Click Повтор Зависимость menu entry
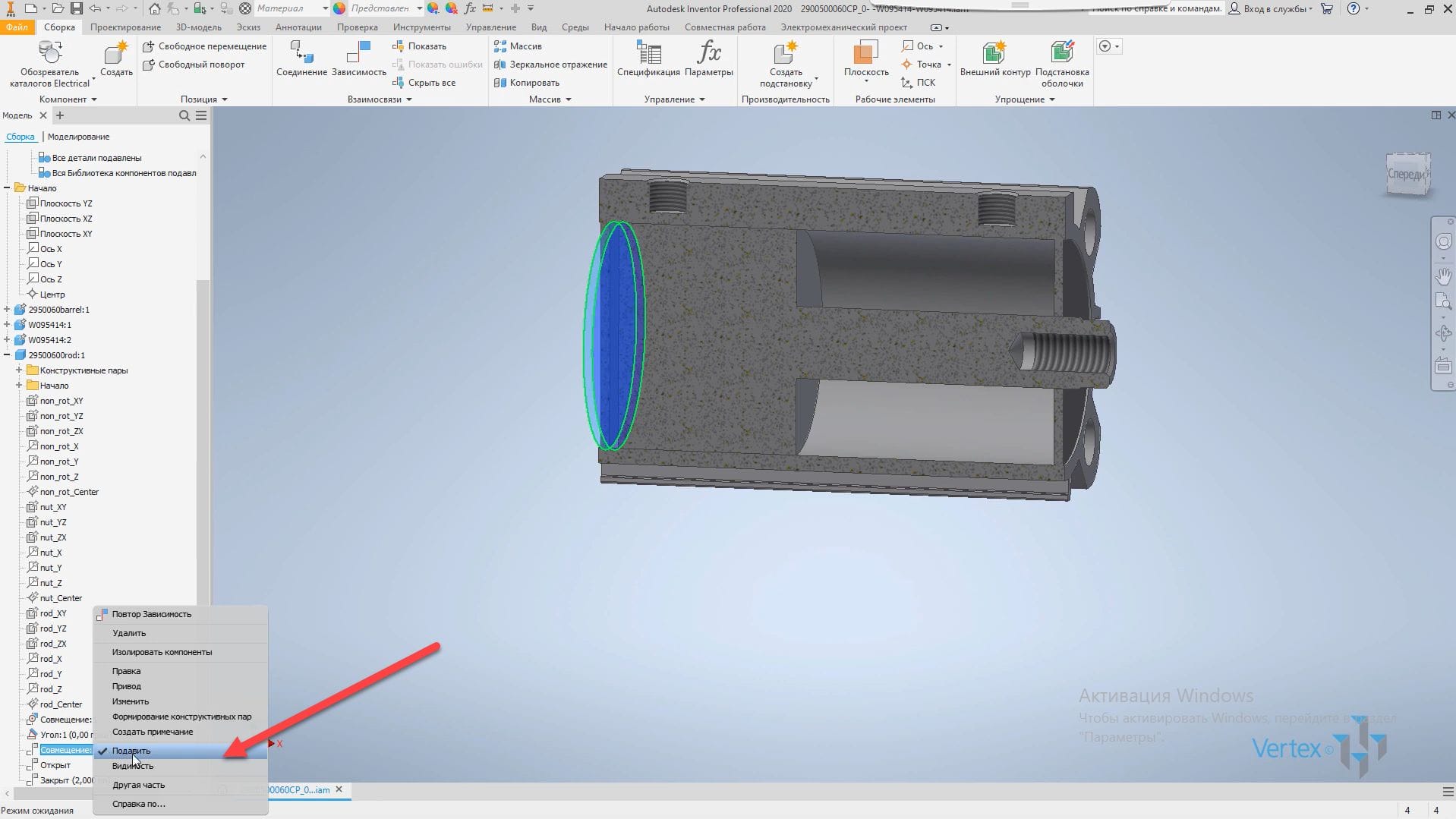The width and height of the screenshot is (1456, 819). 181,614
